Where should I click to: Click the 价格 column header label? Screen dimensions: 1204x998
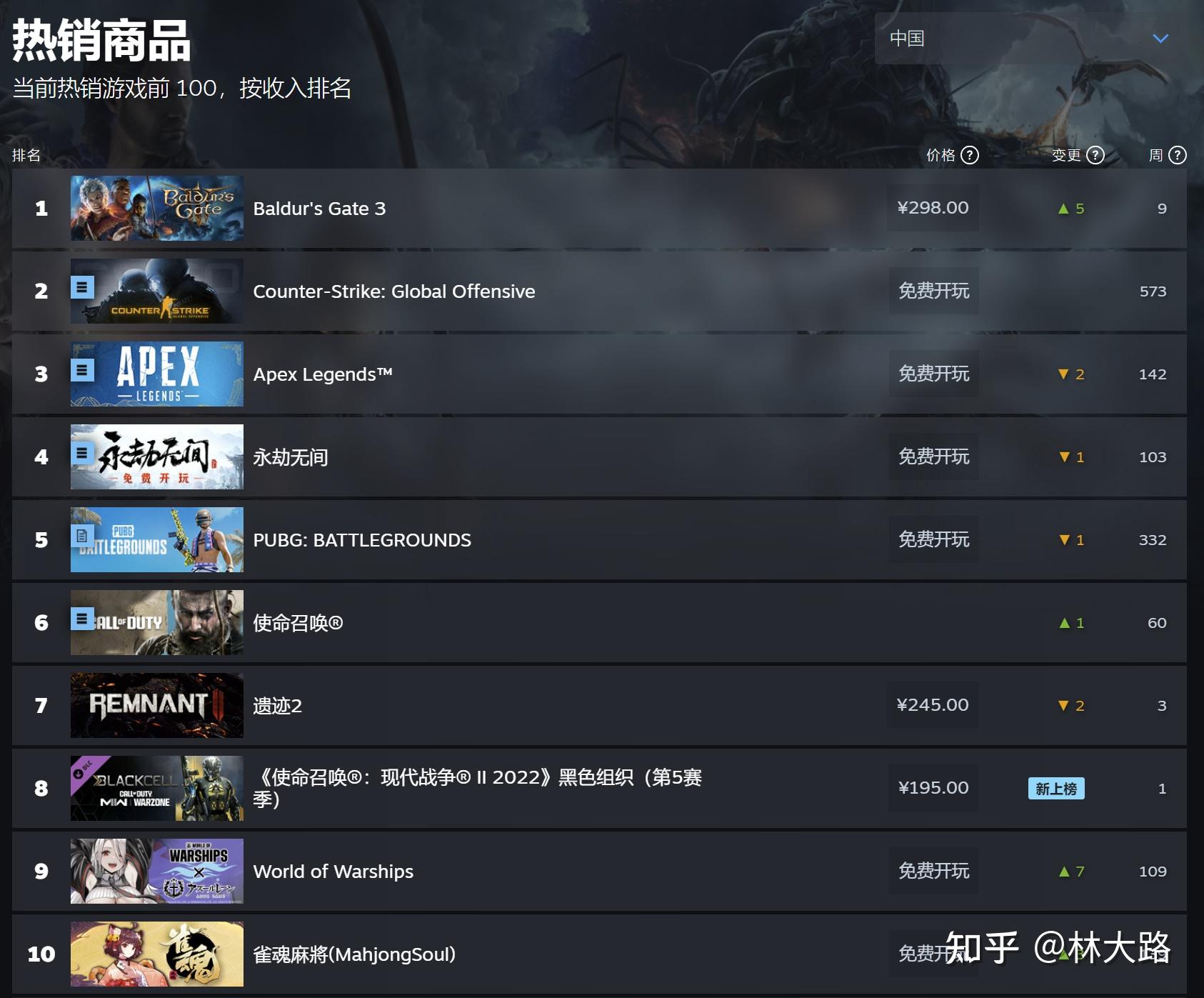tap(940, 155)
